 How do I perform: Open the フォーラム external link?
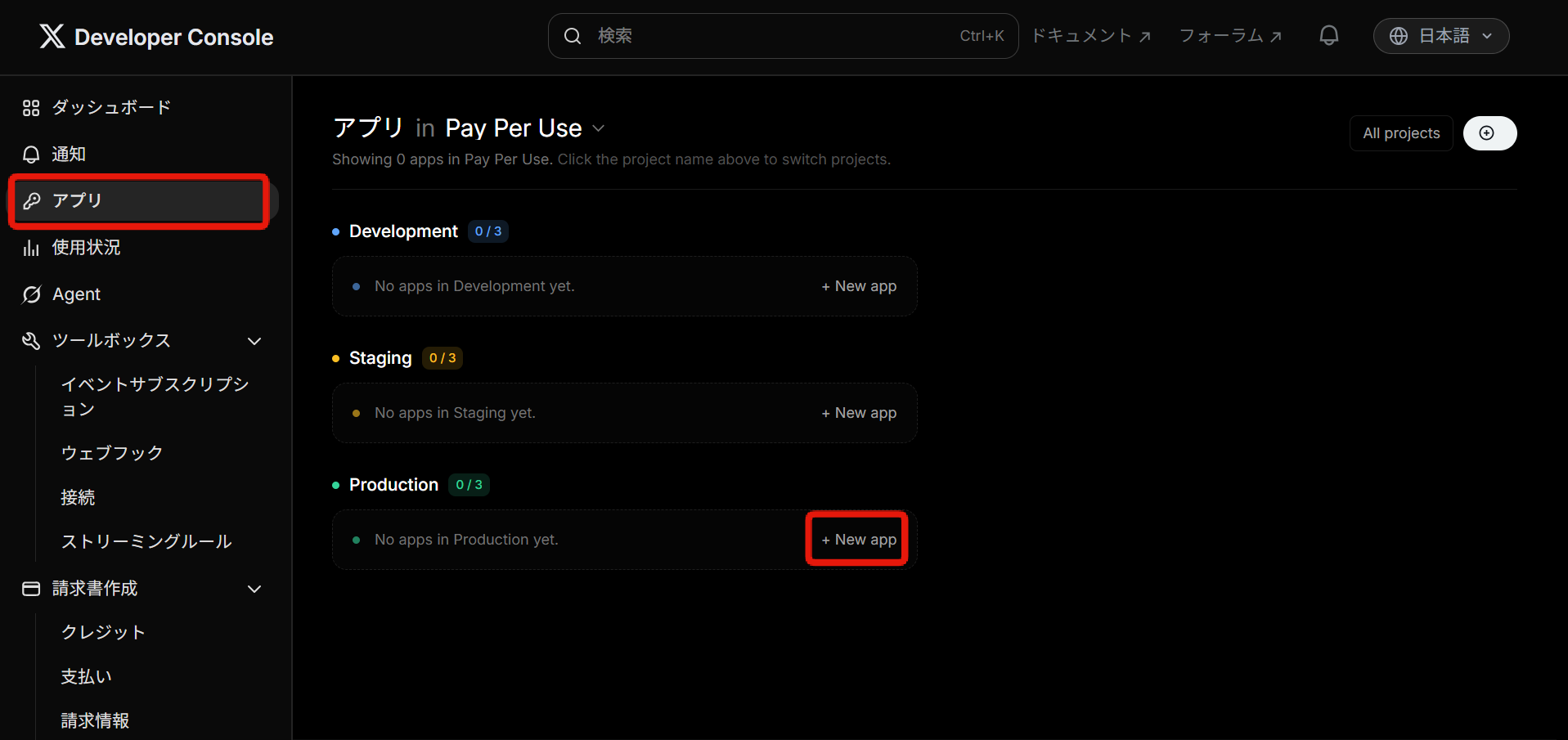point(1230,36)
